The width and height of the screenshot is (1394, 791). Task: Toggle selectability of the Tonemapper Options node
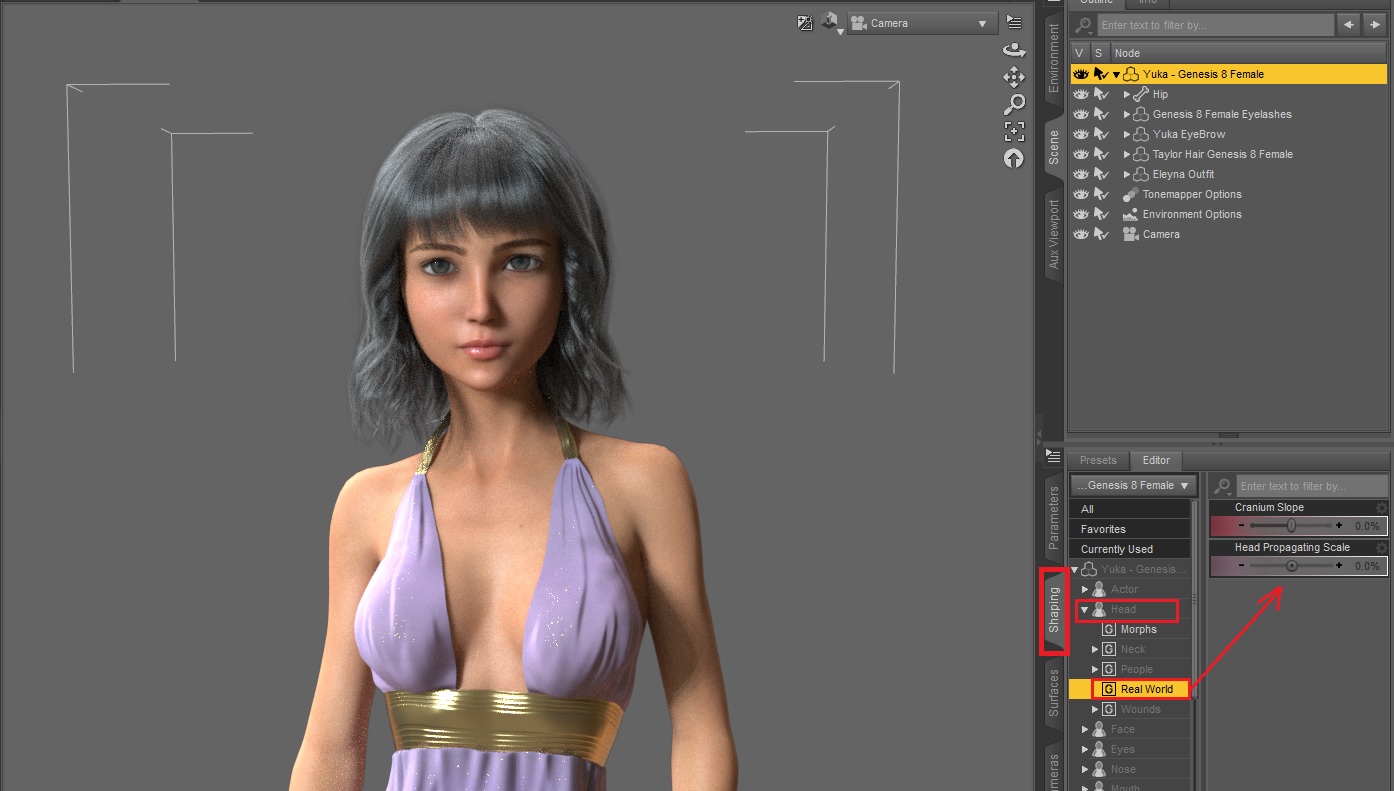pyautogui.click(x=1100, y=194)
